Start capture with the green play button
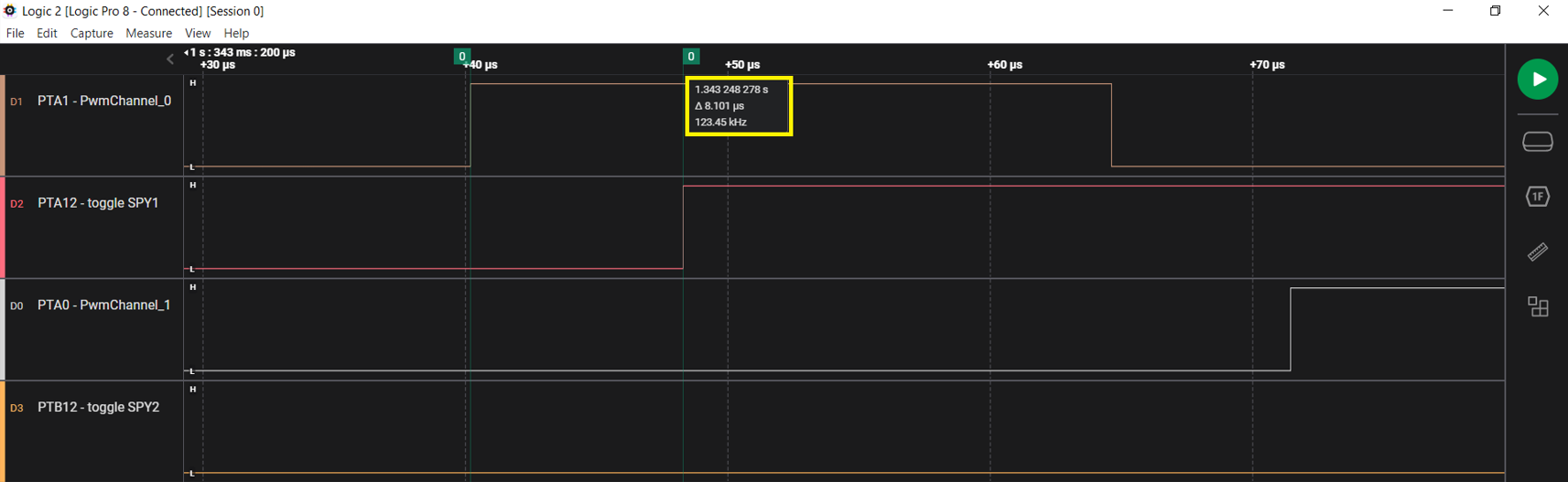1568x482 pixels. [1538, 80]
